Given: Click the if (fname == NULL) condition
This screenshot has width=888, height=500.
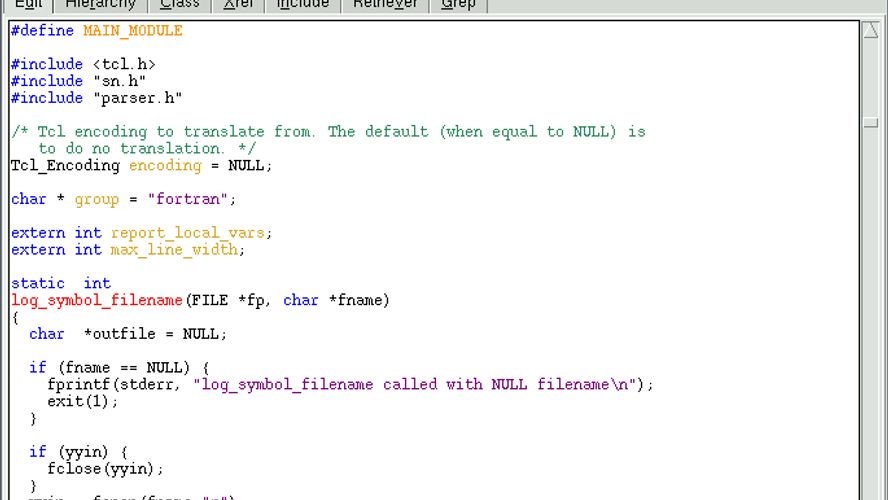Looking at the screenshot, I should 119,367.
